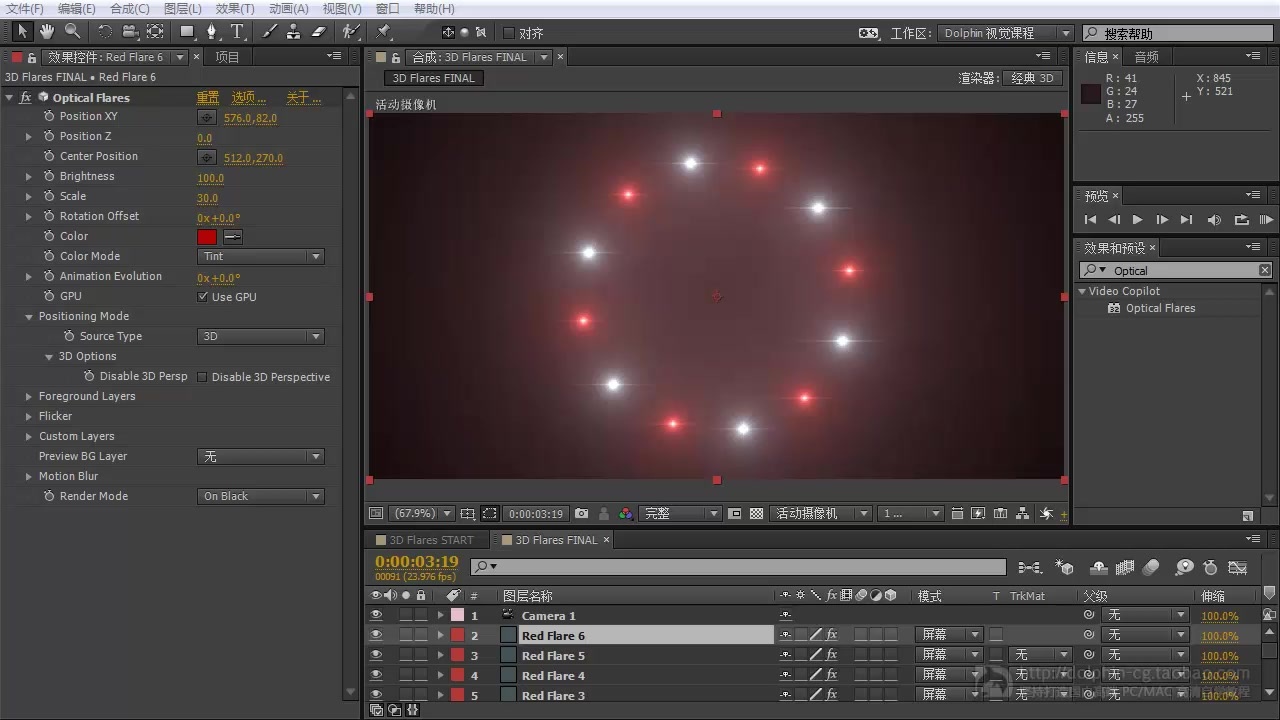Viewport: 1280px width, 720px height.
Task: Check Disable 3D Perspective box
Action: click(202, 377)
